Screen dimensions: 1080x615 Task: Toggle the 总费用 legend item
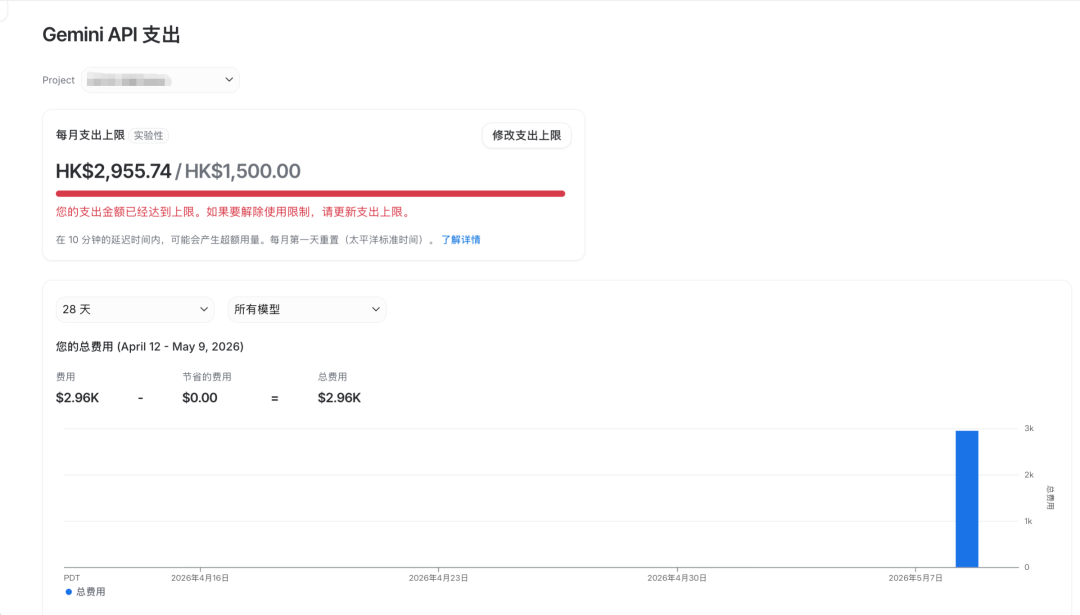85,592
